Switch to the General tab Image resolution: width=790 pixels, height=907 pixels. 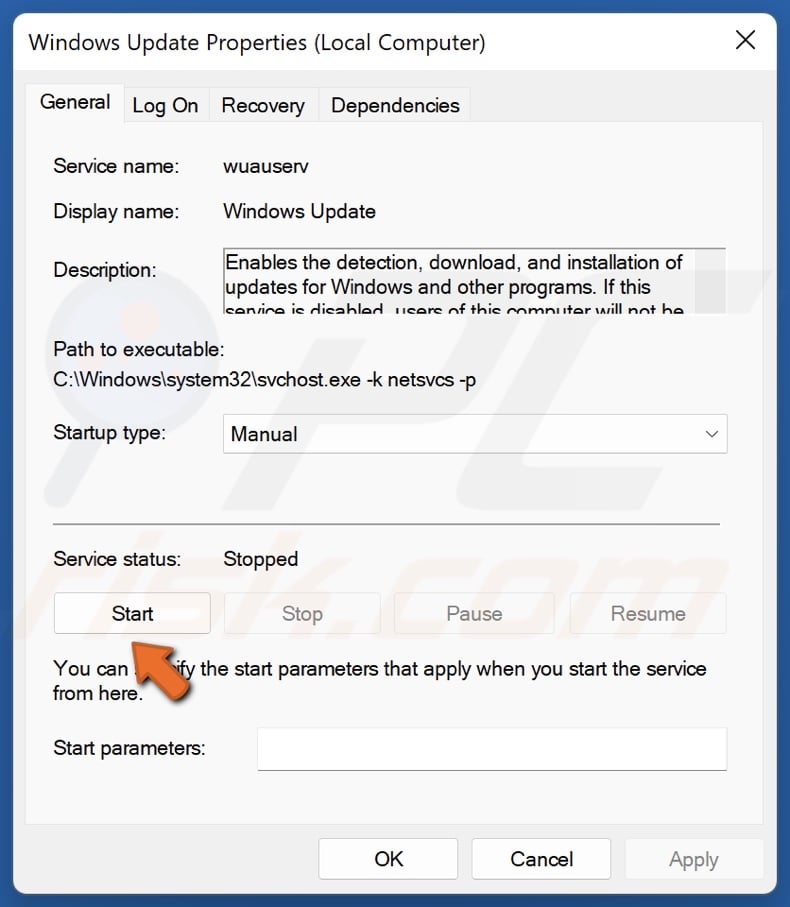click(x=75, y=103)
